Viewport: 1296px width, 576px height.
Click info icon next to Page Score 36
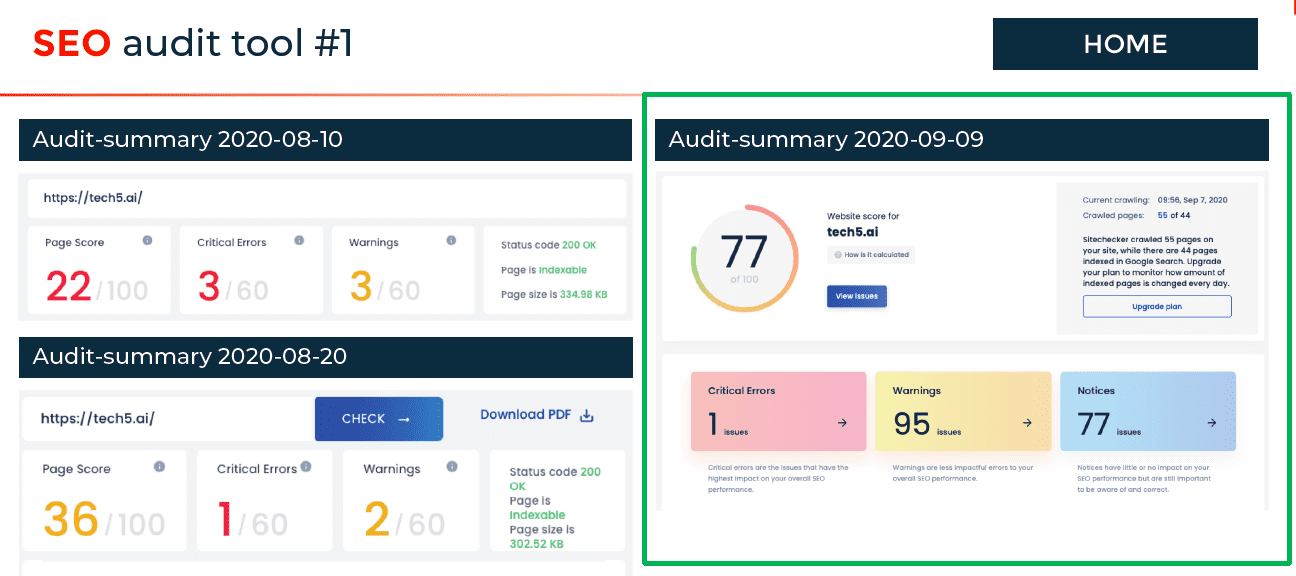(159, 467)
